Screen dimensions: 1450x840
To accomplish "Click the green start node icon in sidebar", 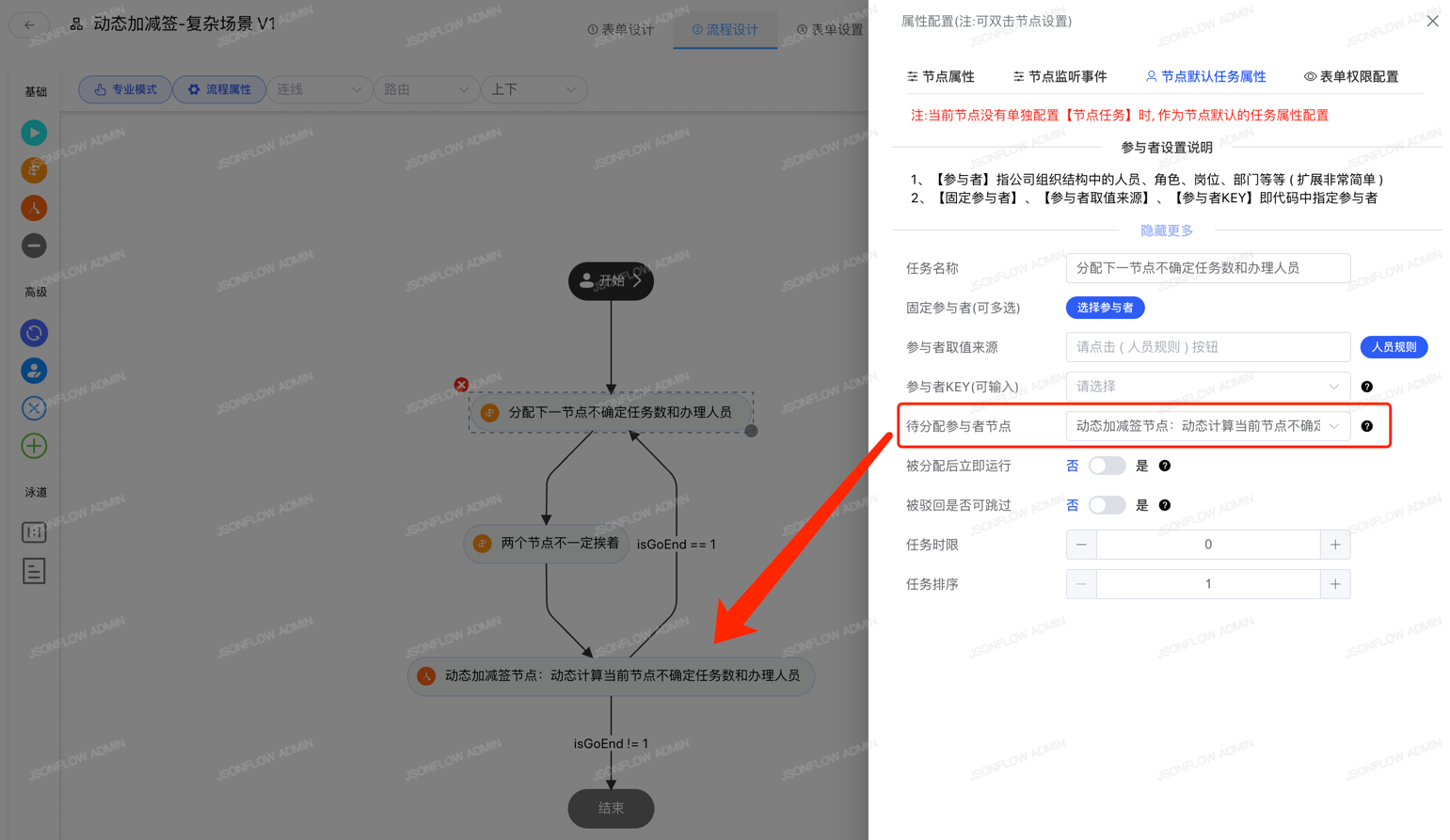I will (34, 133).
